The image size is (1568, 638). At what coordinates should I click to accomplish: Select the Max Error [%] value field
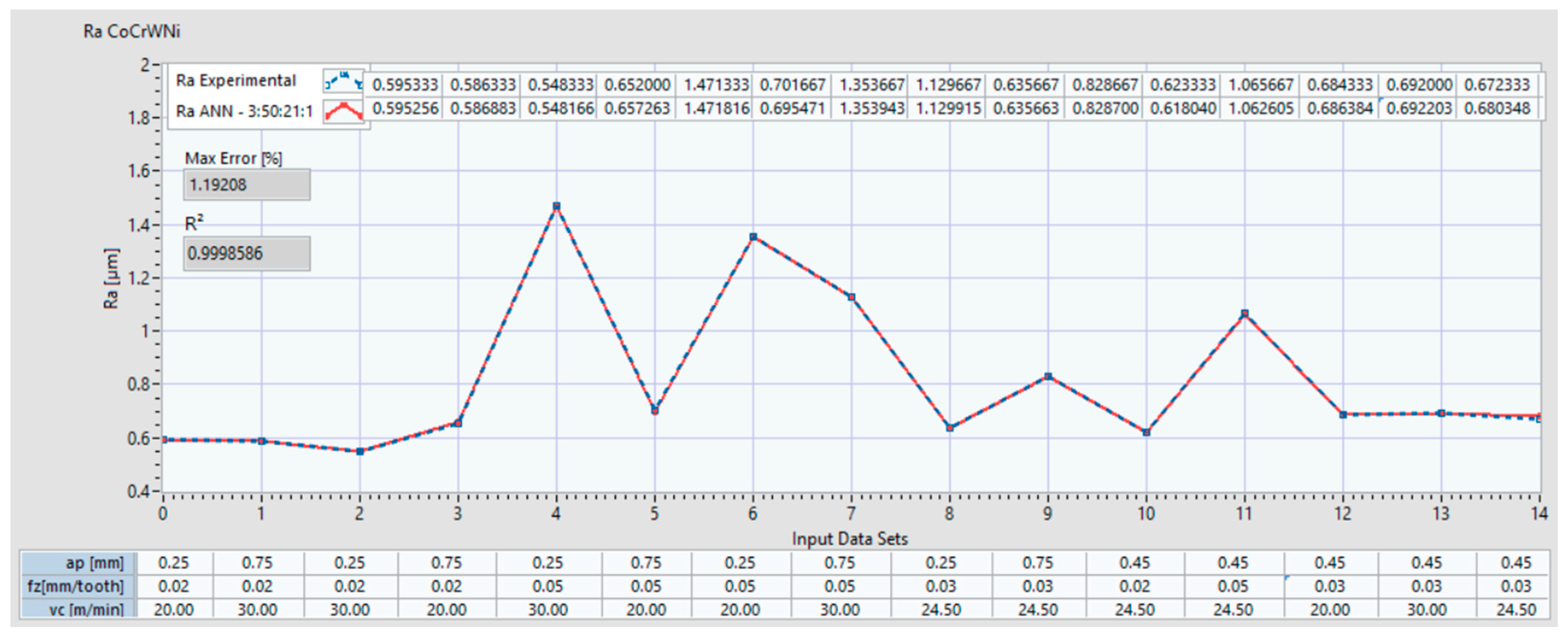247,185
